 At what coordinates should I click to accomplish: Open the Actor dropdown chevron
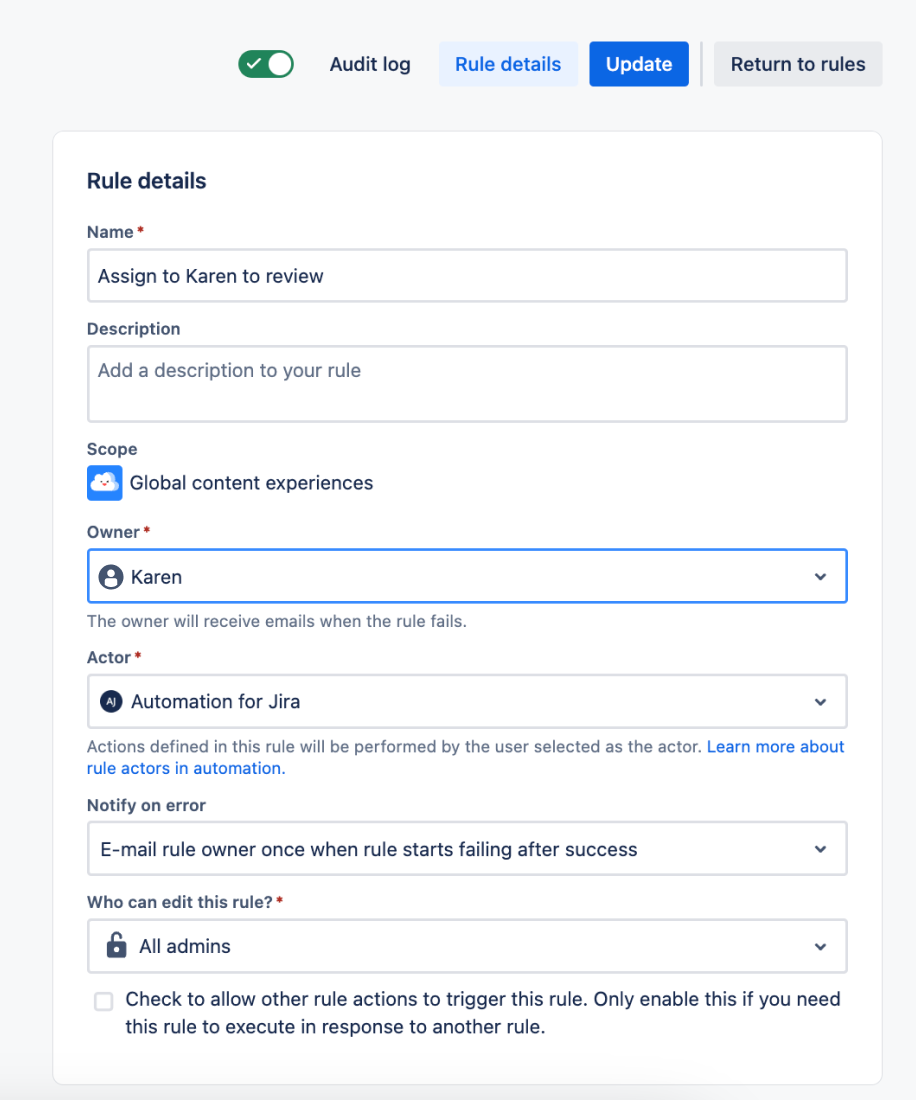click(820, 702)
